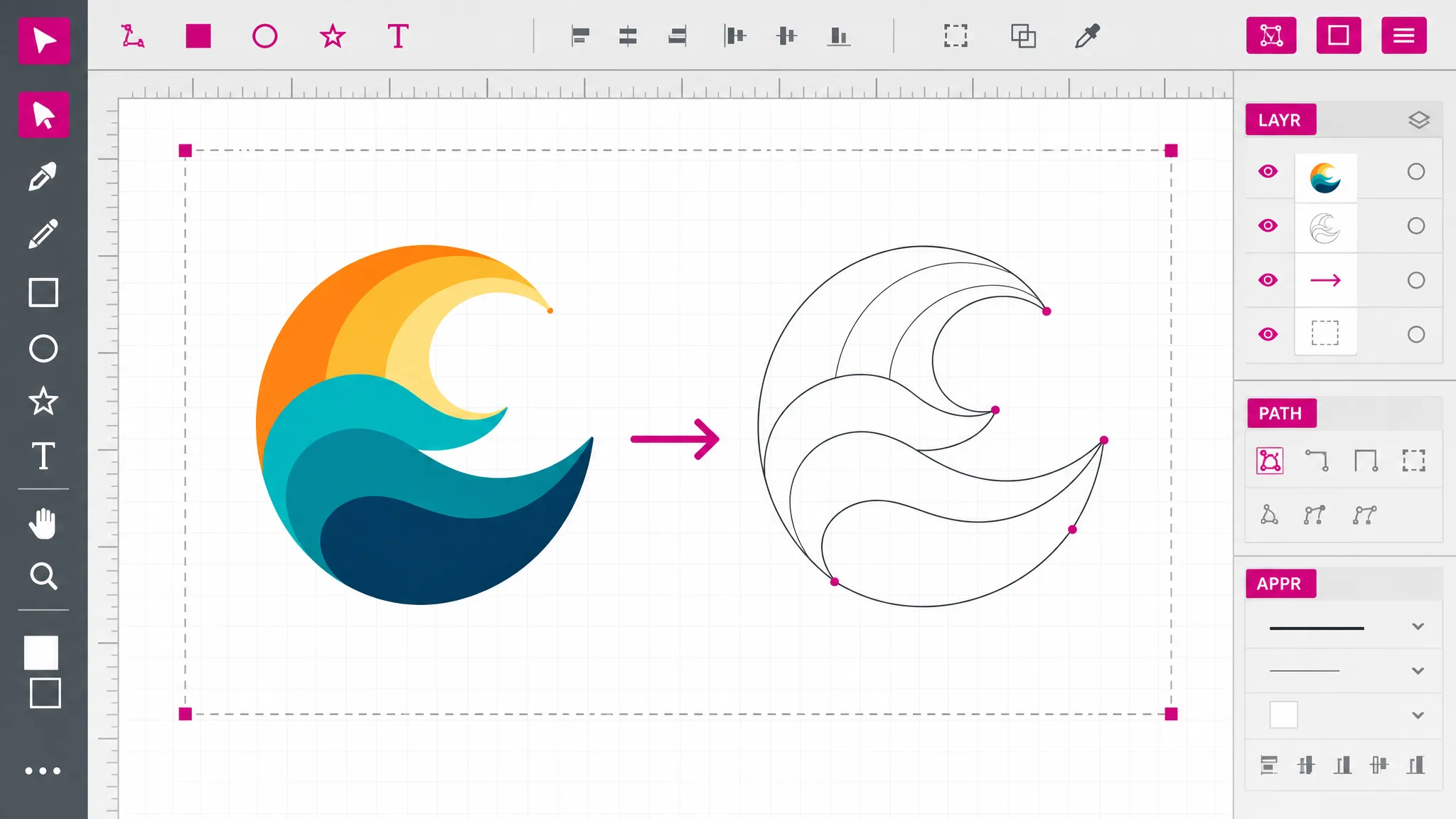Select the rectangle tool in left sidebar
The image size is (1456, 819).
(x=43, y=292)
